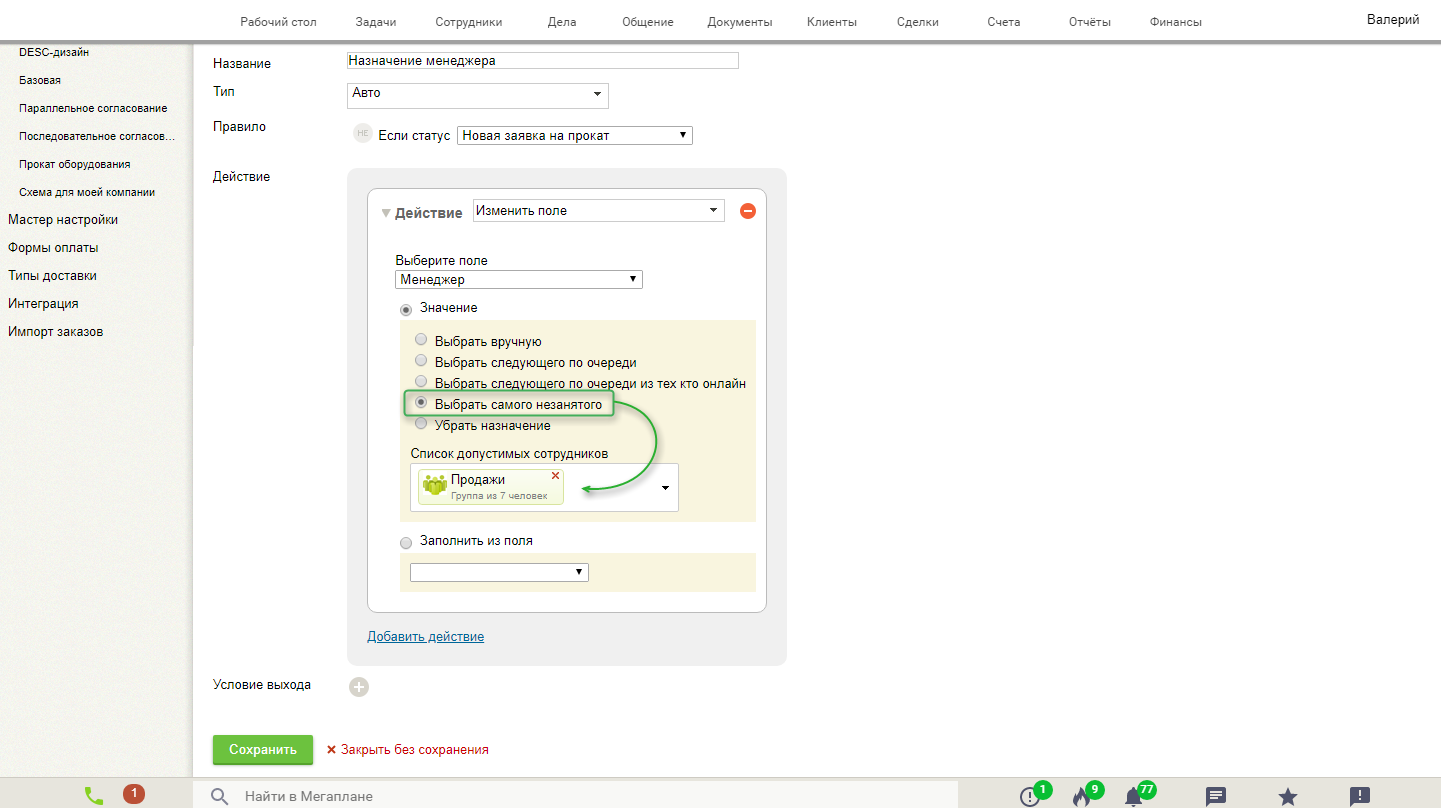The height and width of the screenshot is (808, 1441).
Task: Remove the action with red minus icon
Action: [x=747, y=211]
